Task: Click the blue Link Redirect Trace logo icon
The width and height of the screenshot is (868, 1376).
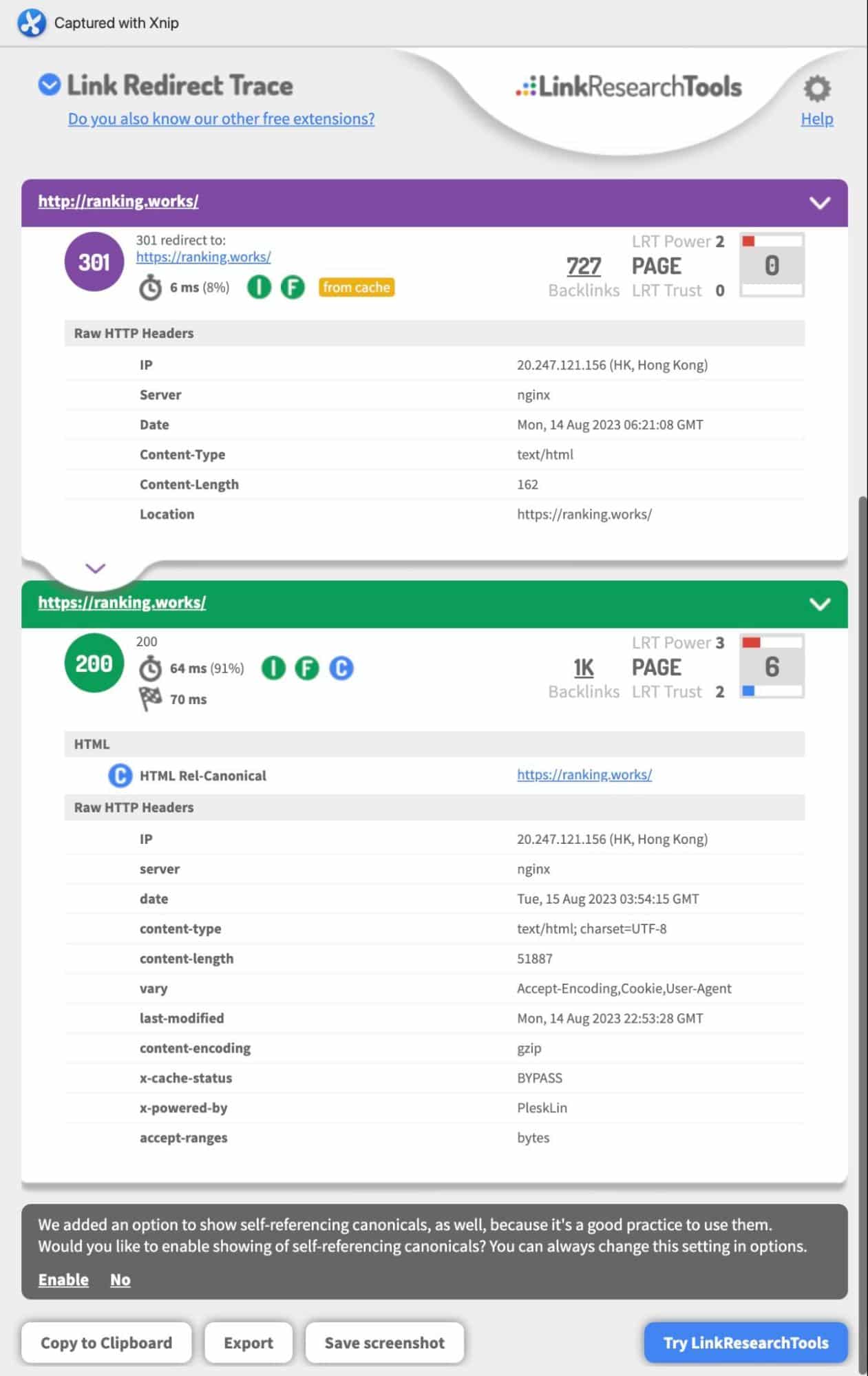Action: click(49, 85)
